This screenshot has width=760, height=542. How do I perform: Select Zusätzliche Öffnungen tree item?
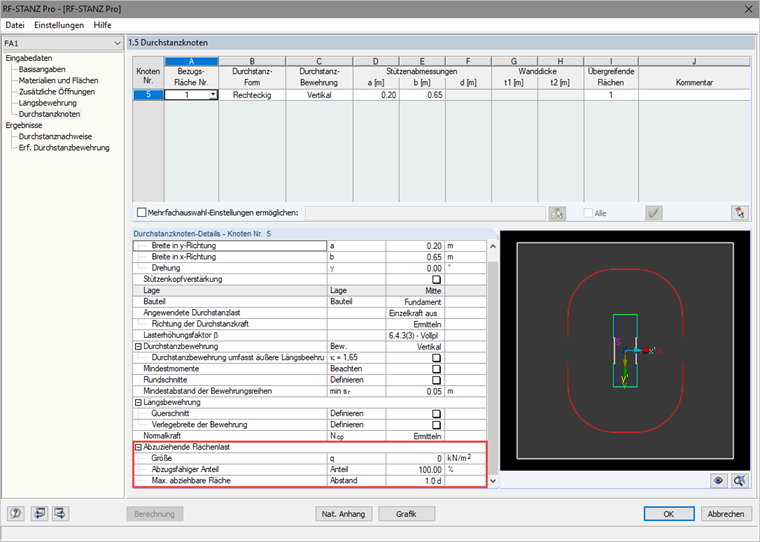57,92
